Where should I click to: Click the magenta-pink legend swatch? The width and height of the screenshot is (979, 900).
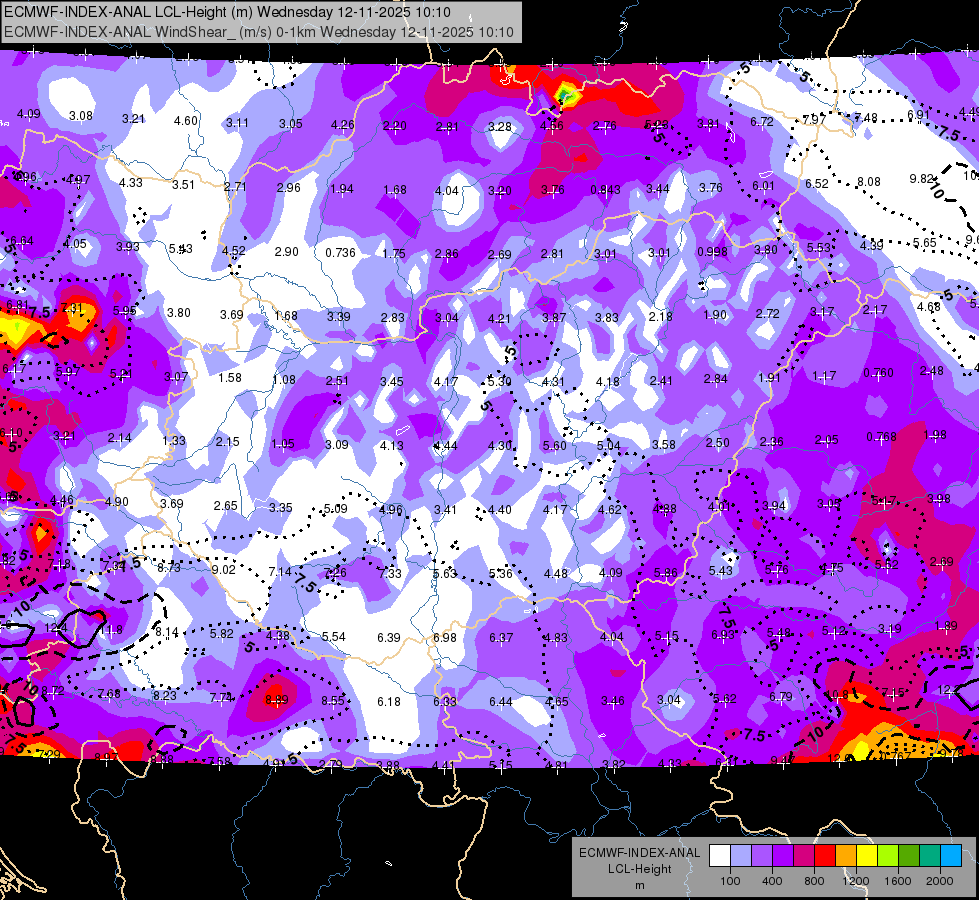click(804, 856)
